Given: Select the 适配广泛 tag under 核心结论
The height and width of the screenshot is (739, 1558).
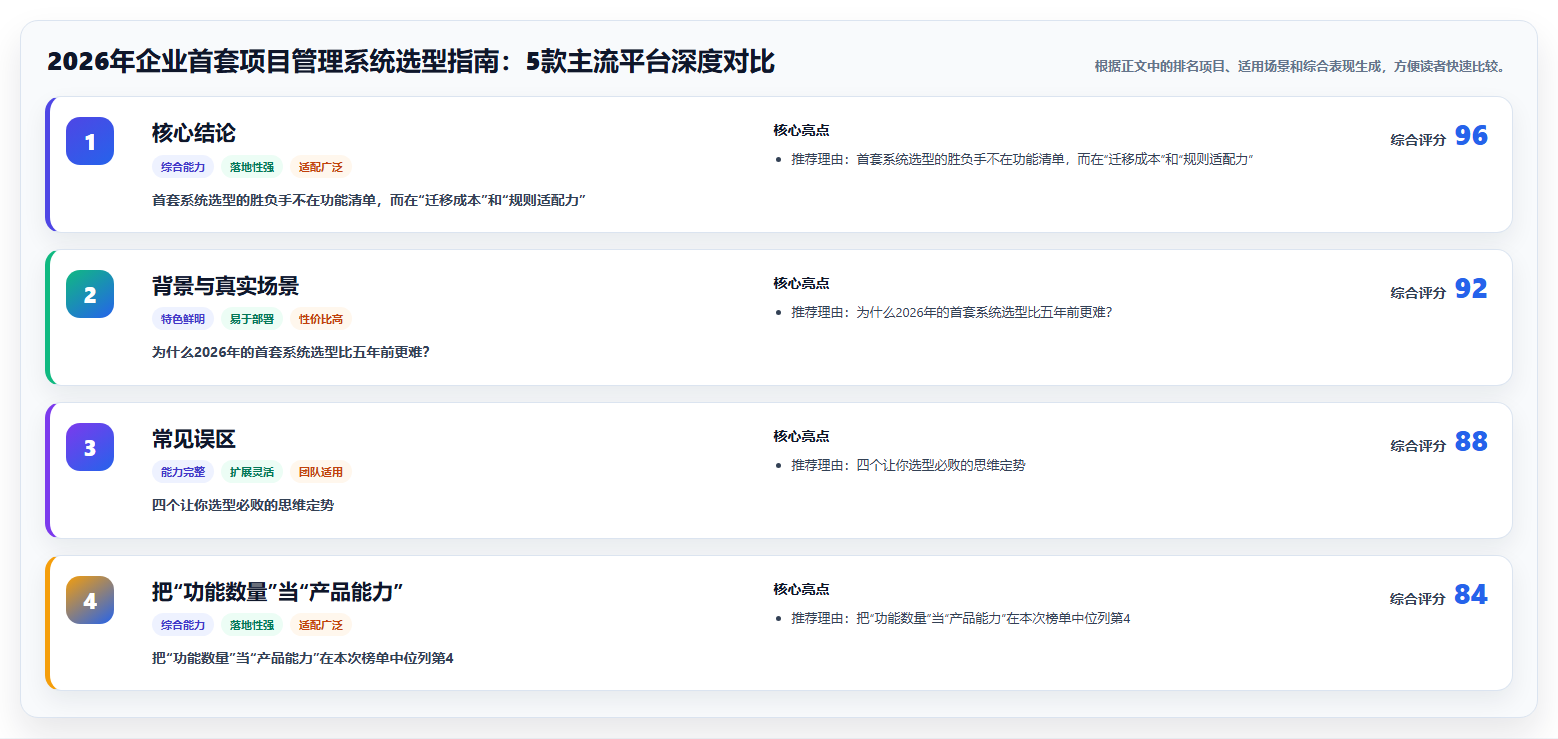Looking at the screenshot, I should (x=321, y=167).
